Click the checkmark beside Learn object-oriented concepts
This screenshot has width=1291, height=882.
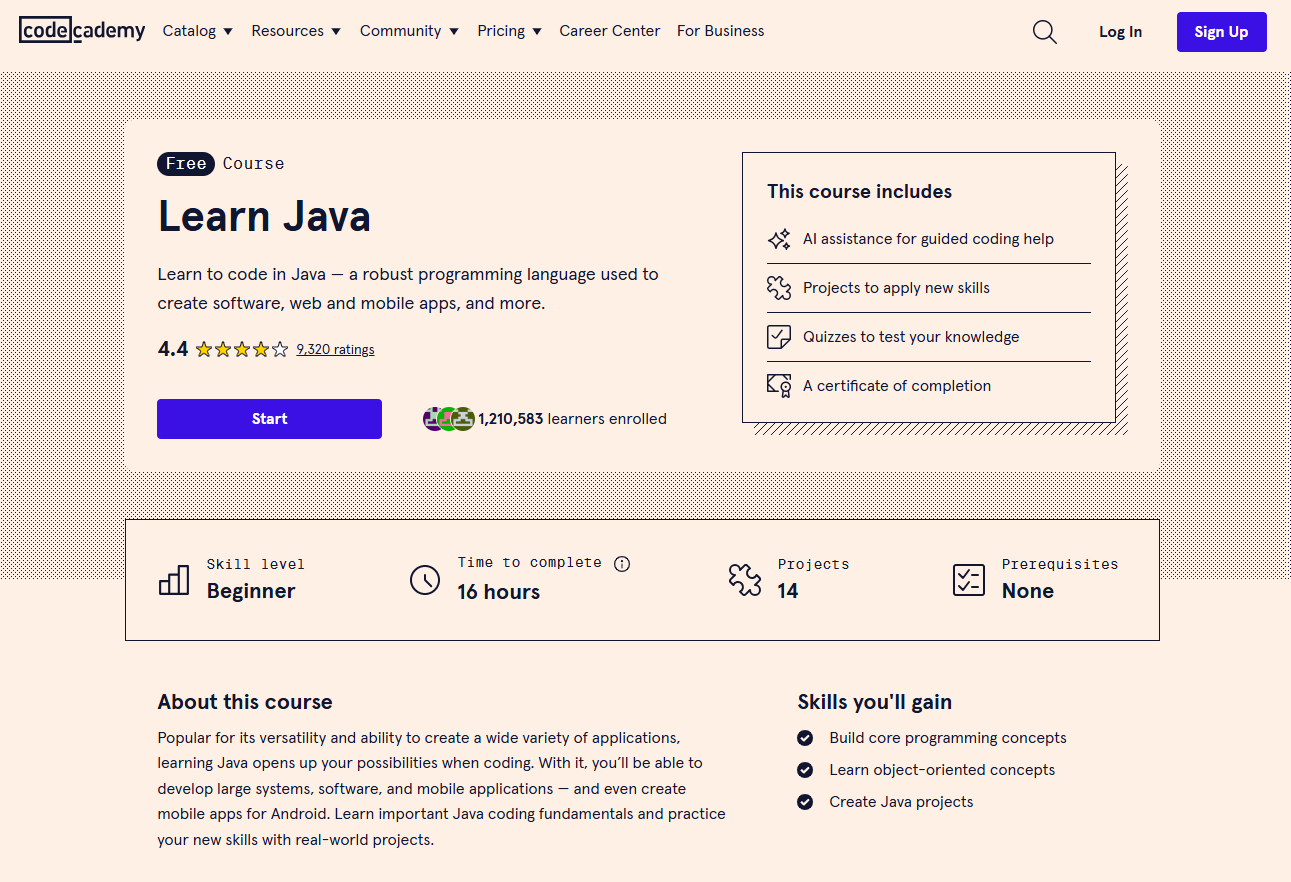(x=805, y=770)
